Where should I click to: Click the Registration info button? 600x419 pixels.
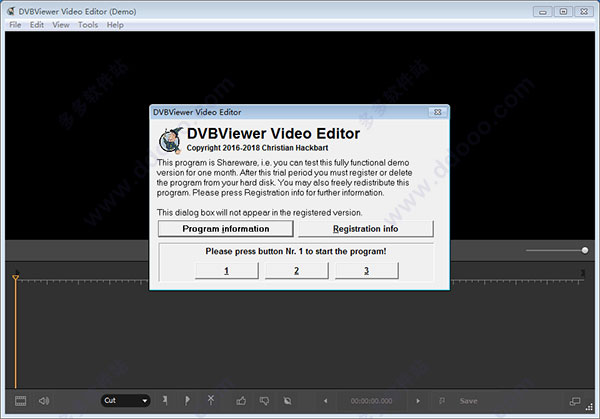coord(365,228)
